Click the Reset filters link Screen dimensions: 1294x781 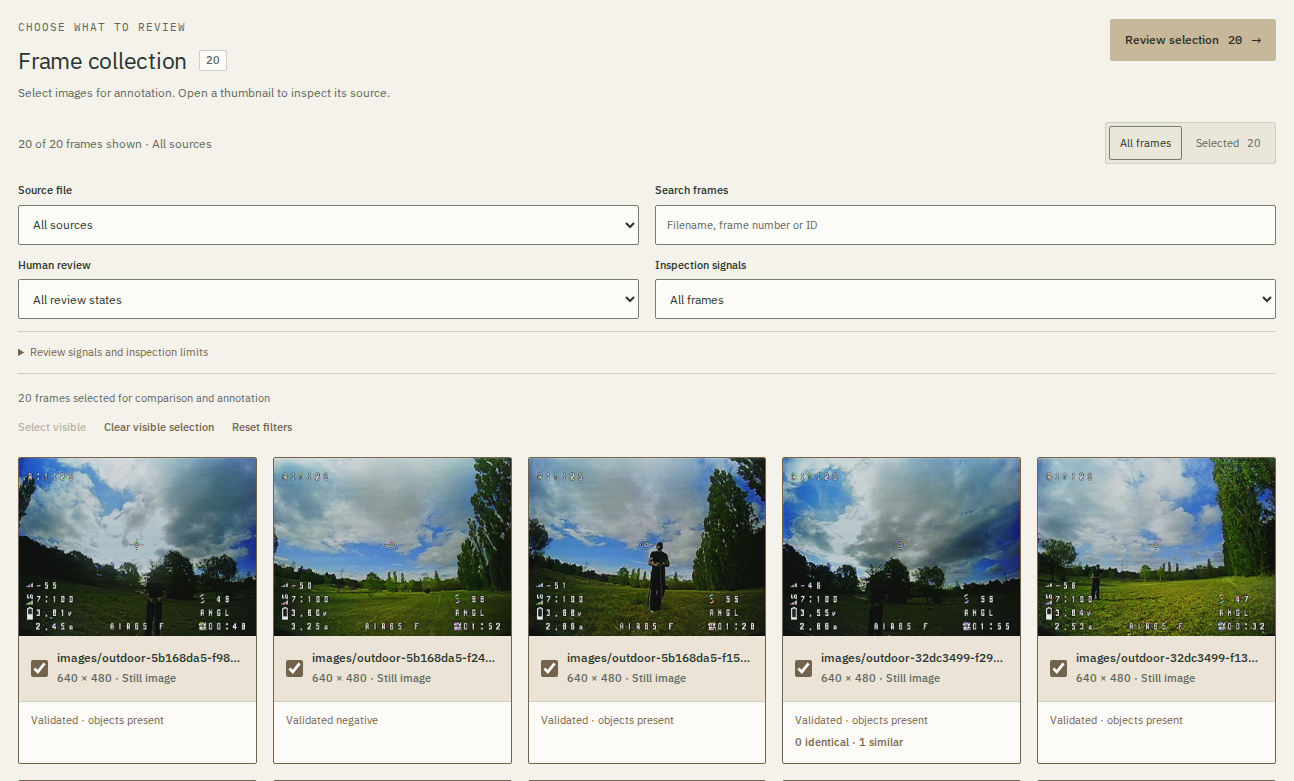coord(262,427)
